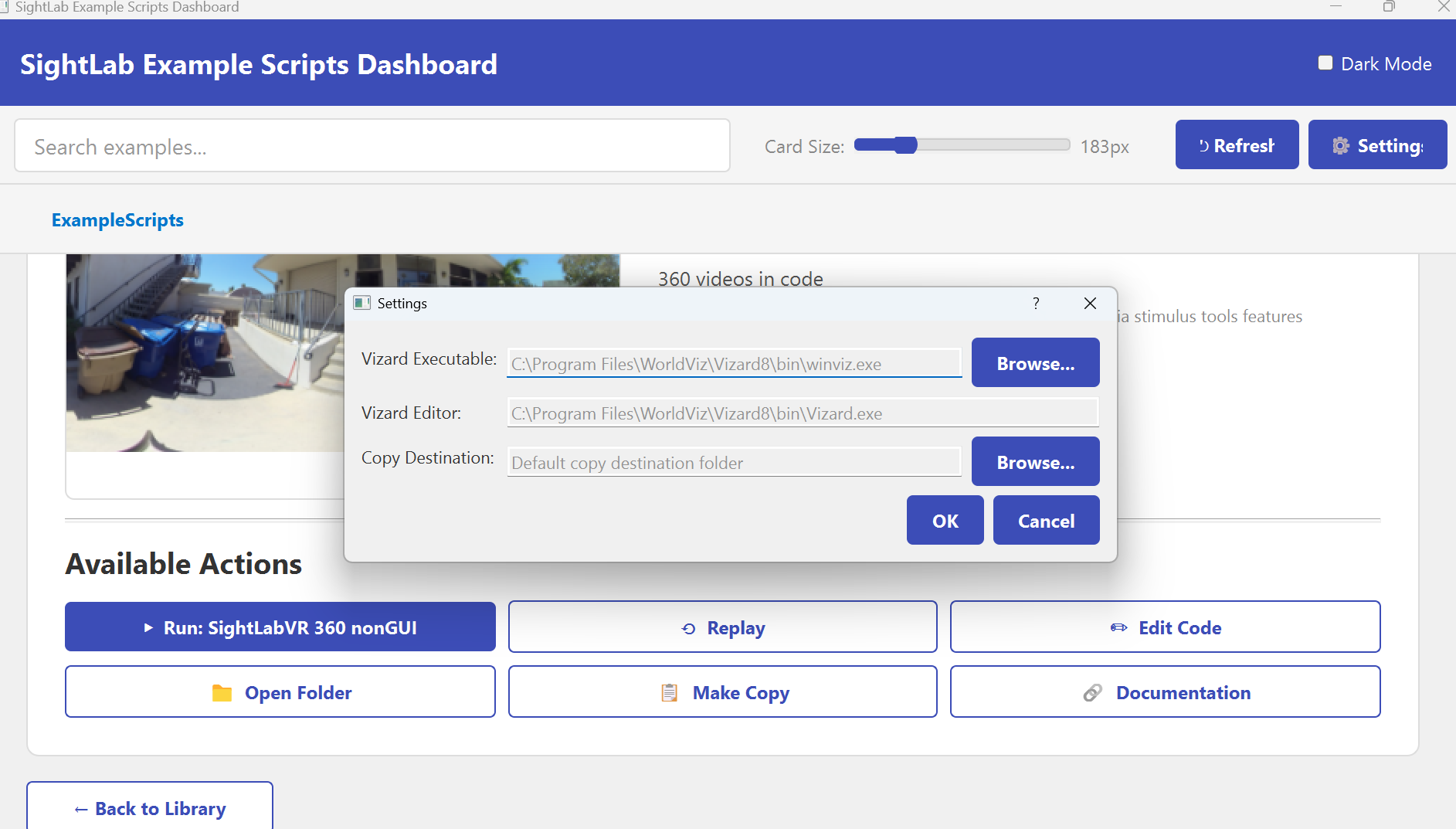The height and width of the screenshot is (829, 1456).
Task: Click the Vizard Executable path field
Action: pos(734,364)
